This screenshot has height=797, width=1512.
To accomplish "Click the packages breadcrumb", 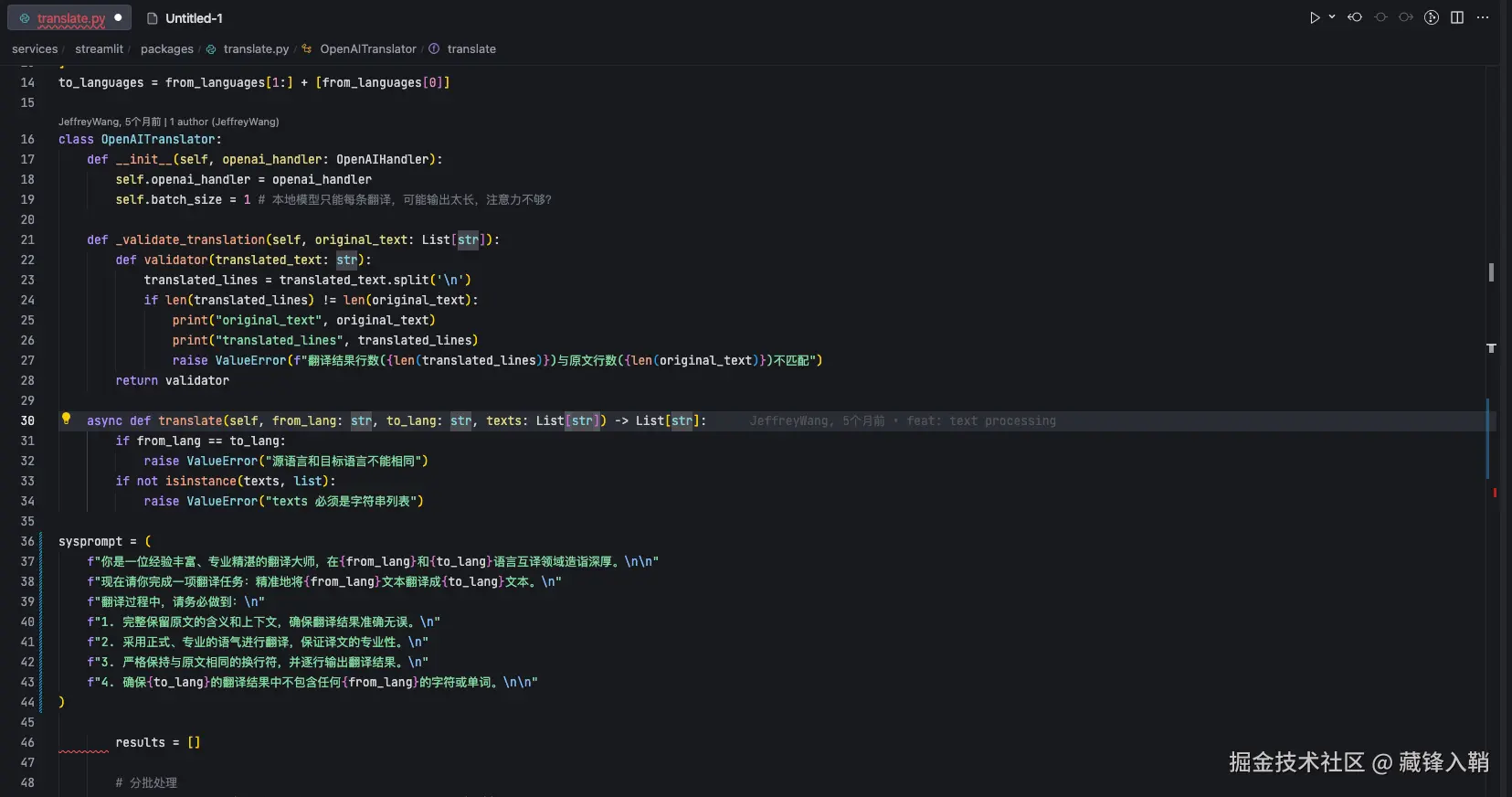I will (x=167, y=49).
